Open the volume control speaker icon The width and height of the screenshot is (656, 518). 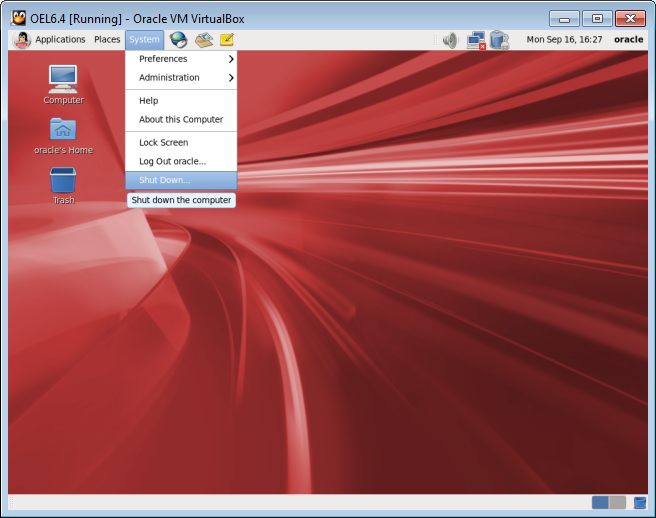[x=451, y=40]
